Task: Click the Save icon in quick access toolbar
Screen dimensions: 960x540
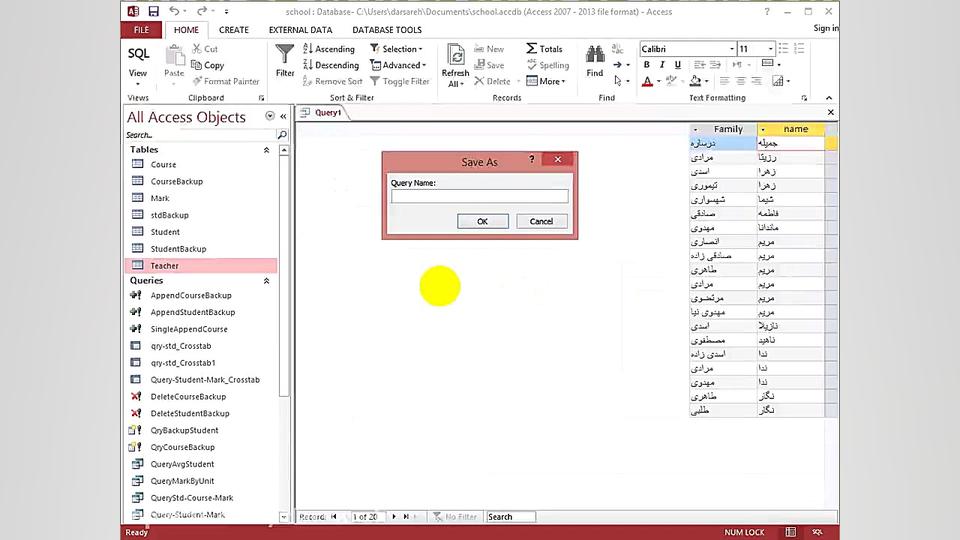Action: click(154, 11)
